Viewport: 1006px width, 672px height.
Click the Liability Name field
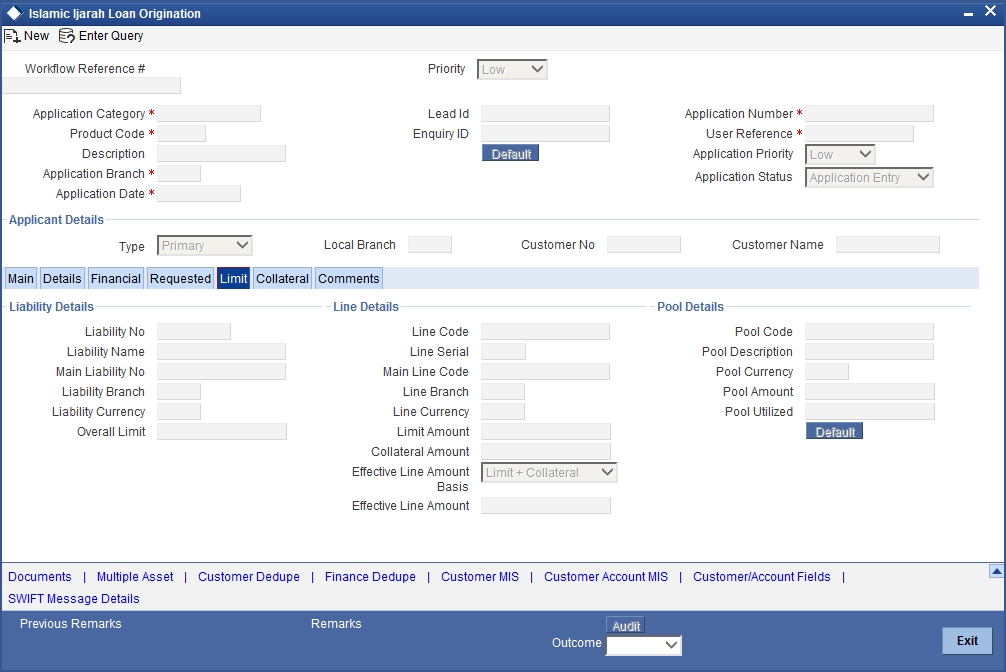[x=221, y=351]
